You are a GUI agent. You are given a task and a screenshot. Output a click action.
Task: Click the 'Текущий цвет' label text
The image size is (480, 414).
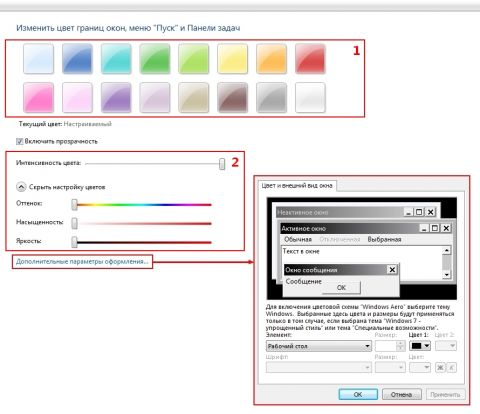(x=40, y=124)
